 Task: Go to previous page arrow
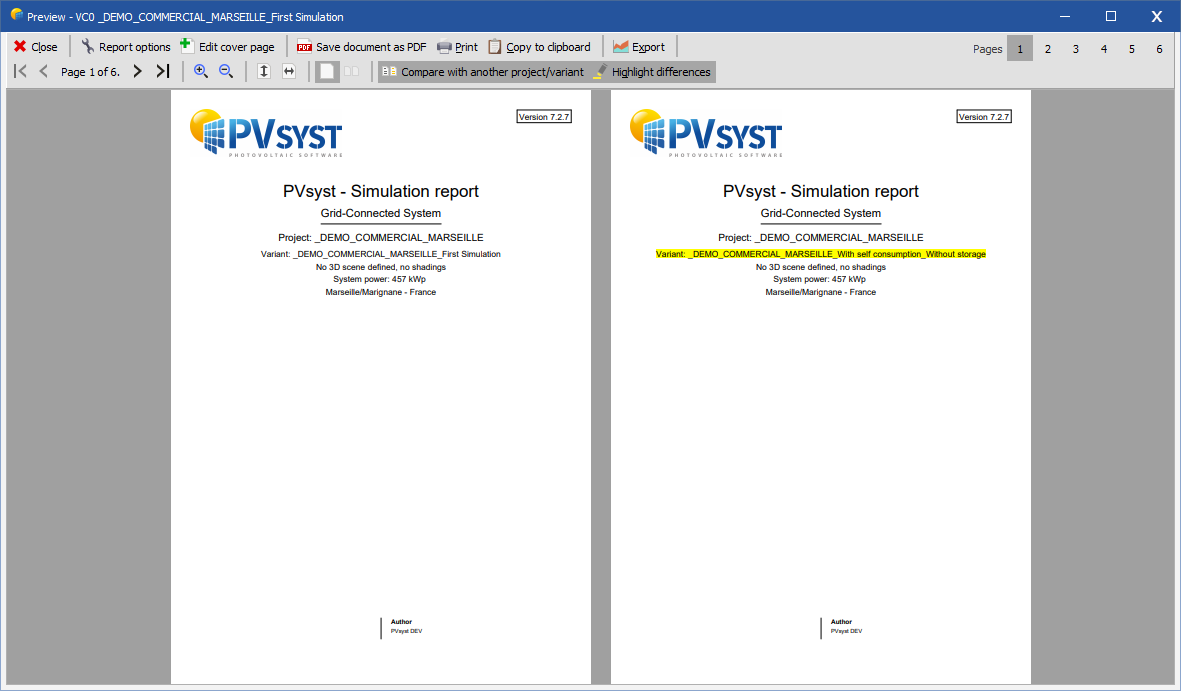point(44,72)
